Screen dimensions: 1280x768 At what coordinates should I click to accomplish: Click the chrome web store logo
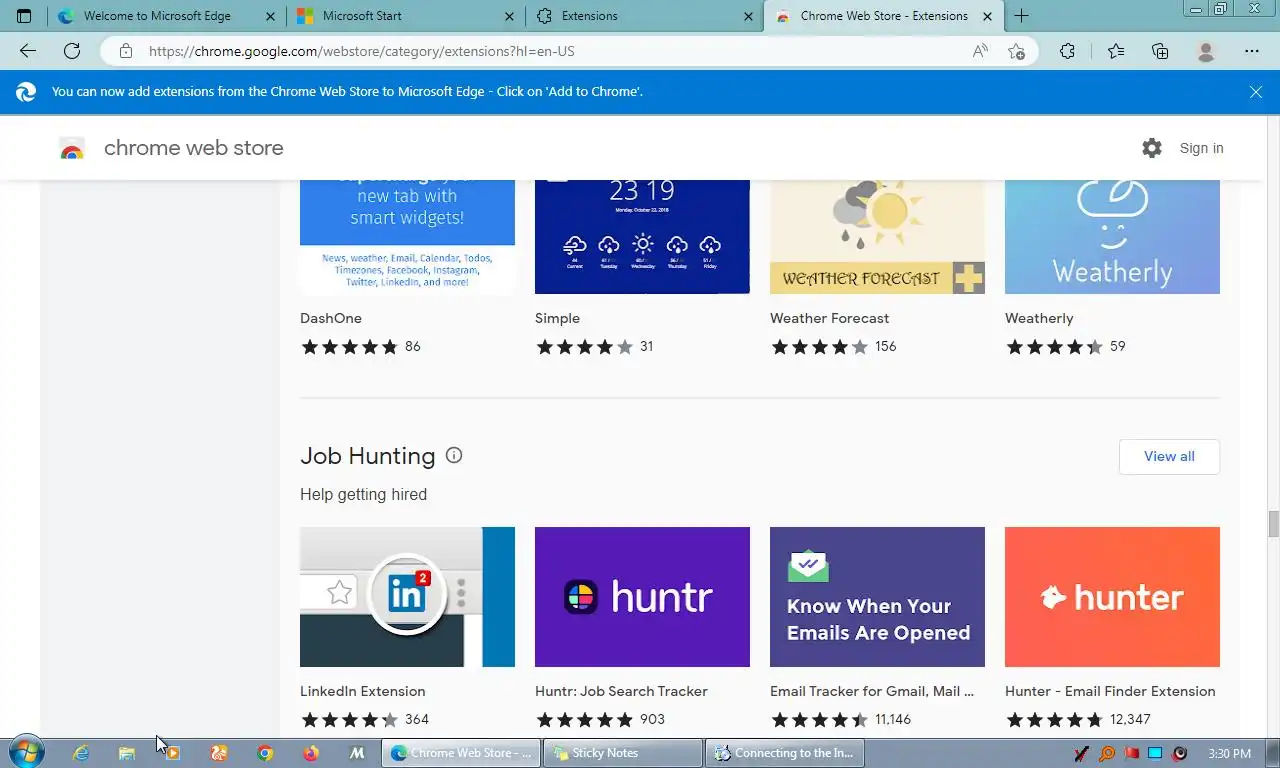[71, 149]
